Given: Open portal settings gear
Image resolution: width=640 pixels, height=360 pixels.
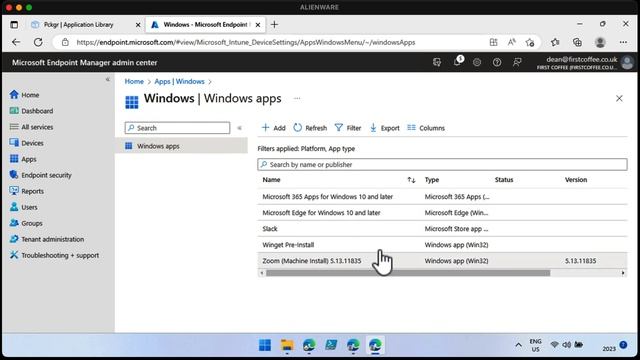Looking at the screenshot, I should pyautogui.click(x=477, y=62).
